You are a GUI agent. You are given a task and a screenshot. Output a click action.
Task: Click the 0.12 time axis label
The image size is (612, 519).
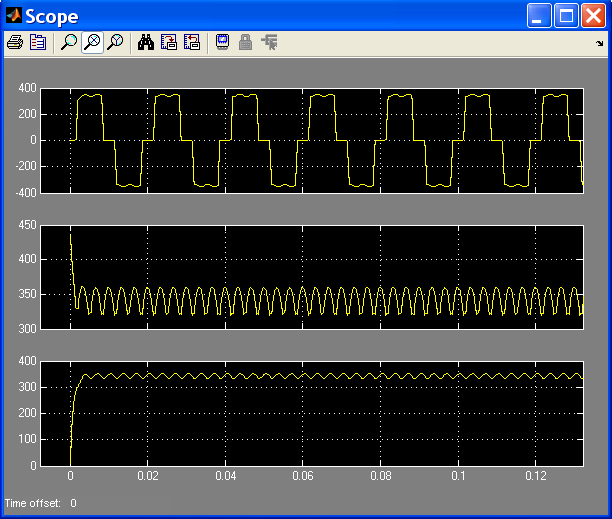(536, 476)
